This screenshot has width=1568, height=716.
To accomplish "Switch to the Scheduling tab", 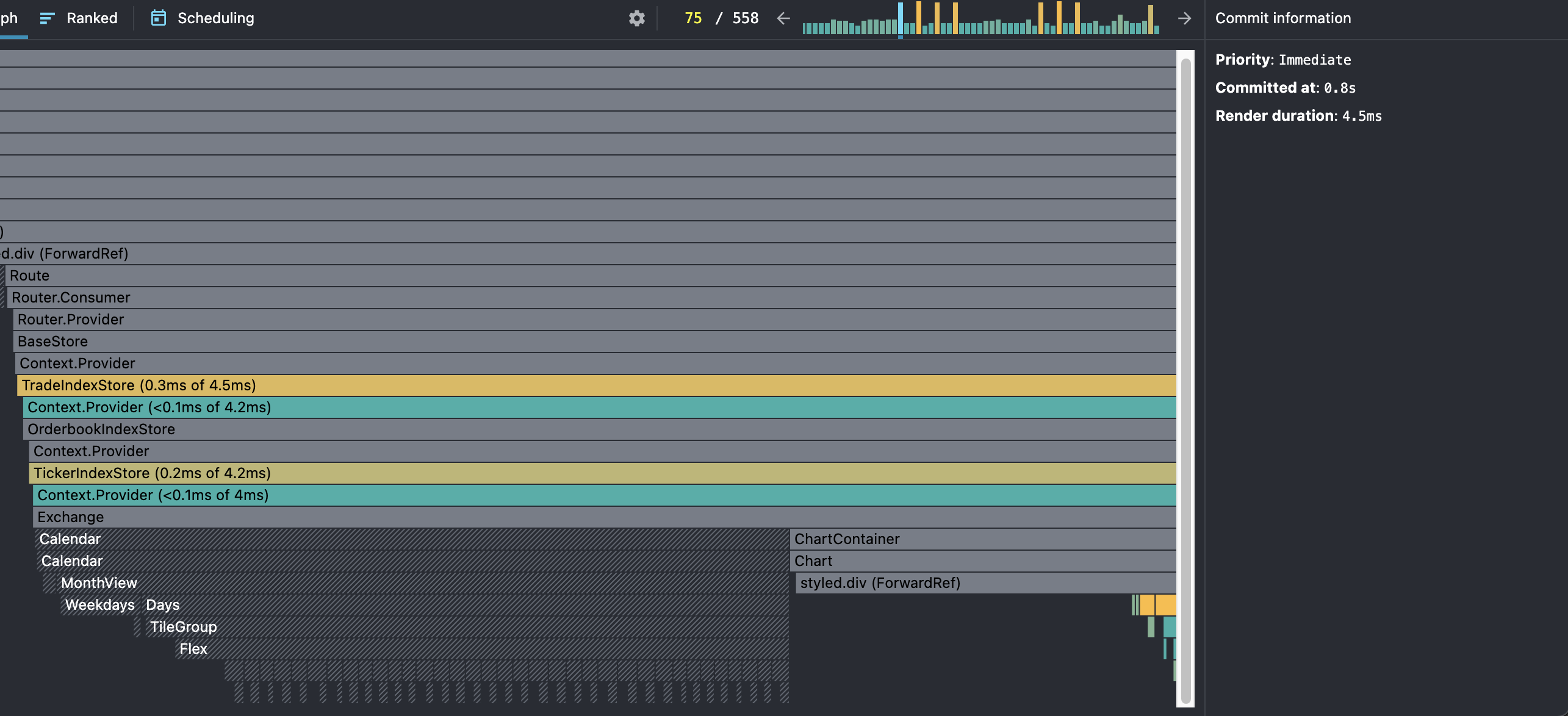I will coord(215,18).
